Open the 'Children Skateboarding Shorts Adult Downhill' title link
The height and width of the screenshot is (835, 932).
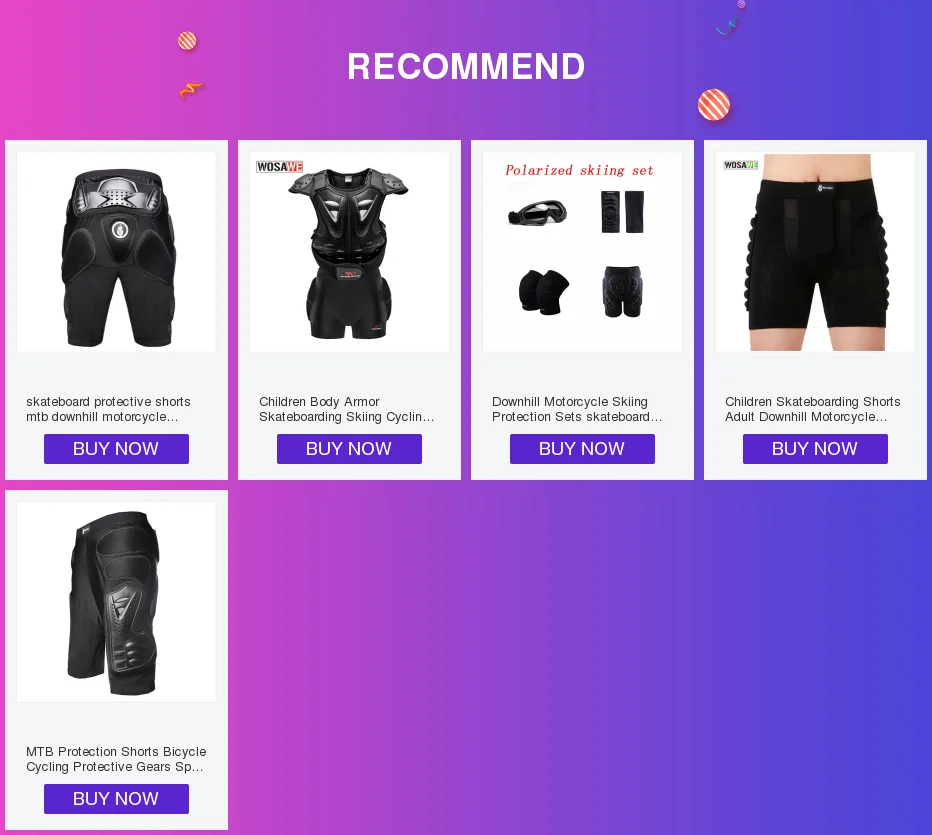[x=813, y=409]
